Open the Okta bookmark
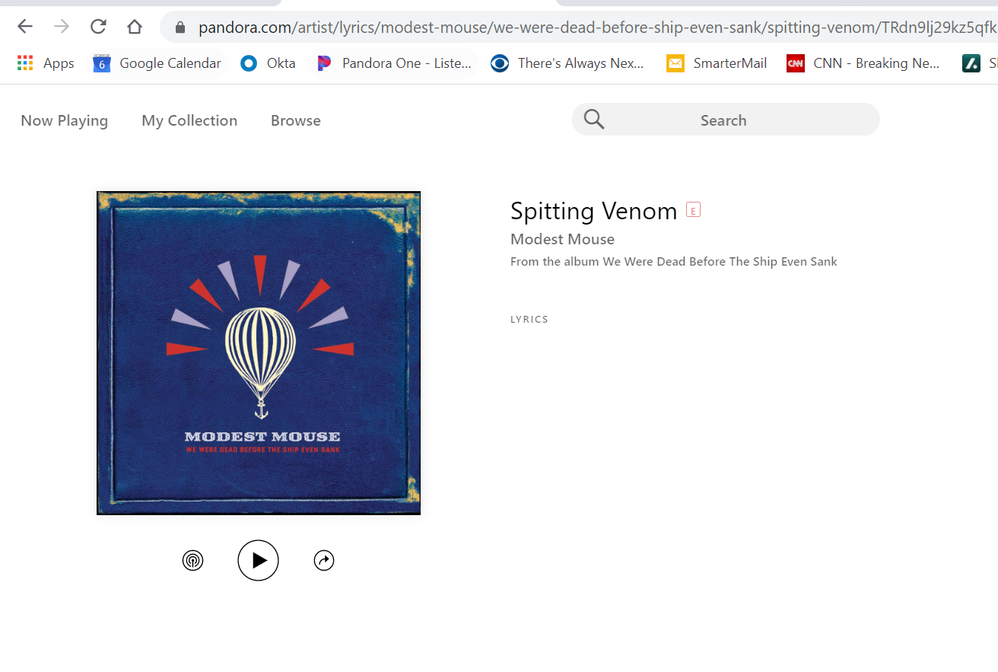Viewport: 998px width, 672px height. tap(268, 63)
